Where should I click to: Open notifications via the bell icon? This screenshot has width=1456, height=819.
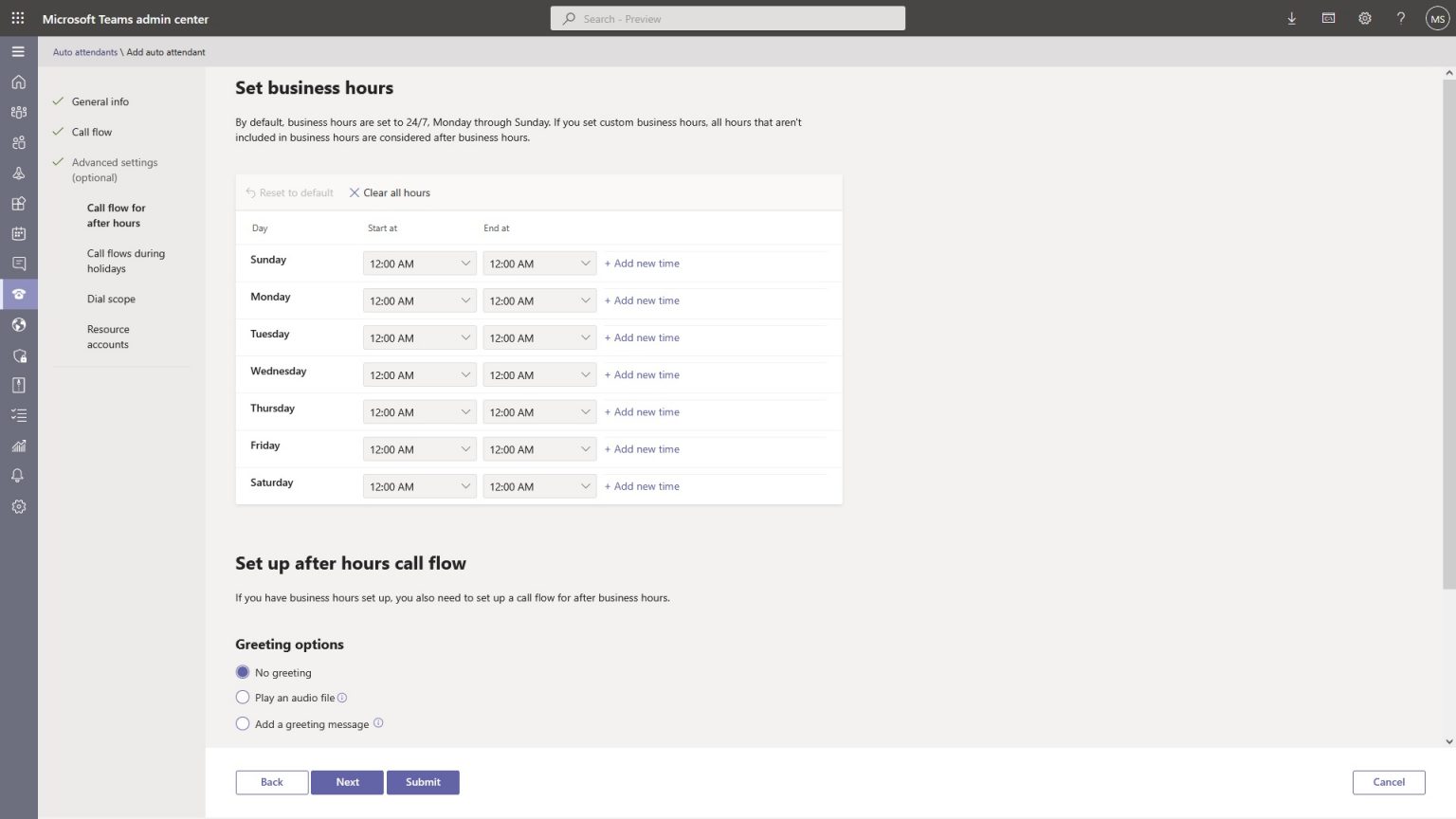coord(17,475)
